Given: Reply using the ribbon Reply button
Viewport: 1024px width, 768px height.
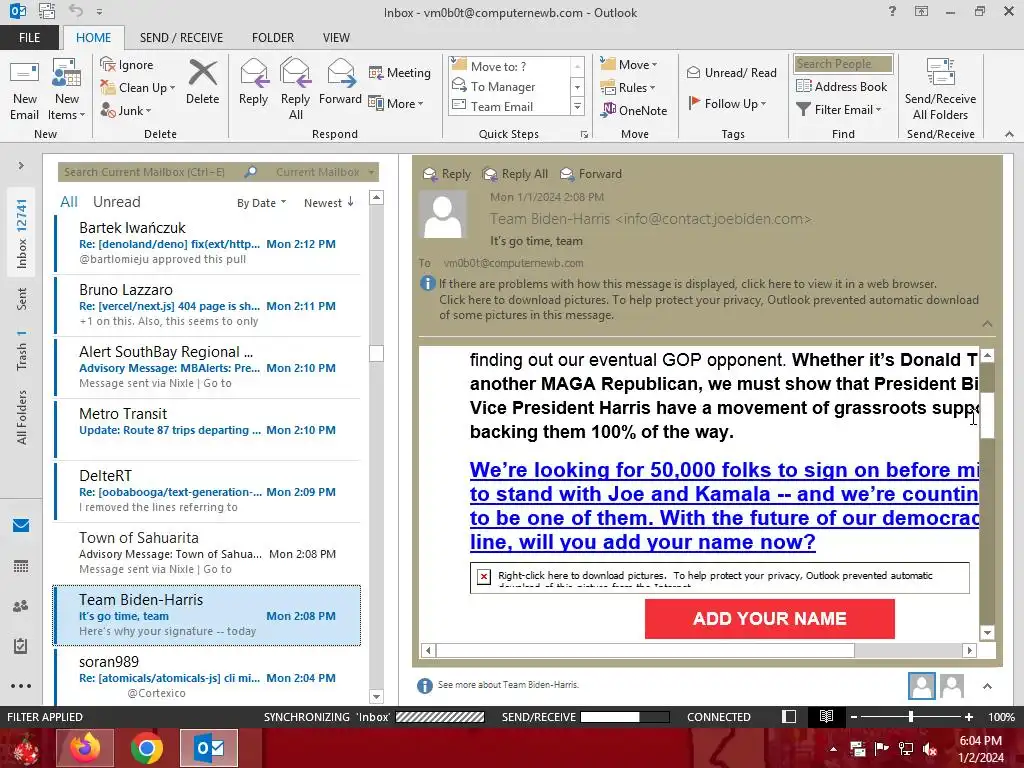Looking at the screenshot, I should [253, 82].
